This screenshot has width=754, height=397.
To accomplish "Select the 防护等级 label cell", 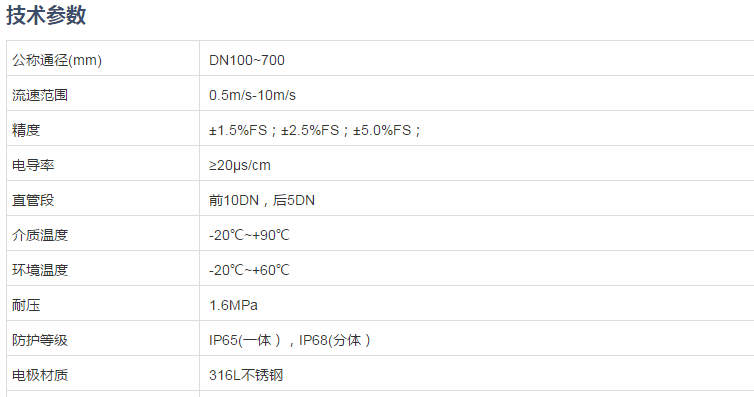I will point(103,338).
